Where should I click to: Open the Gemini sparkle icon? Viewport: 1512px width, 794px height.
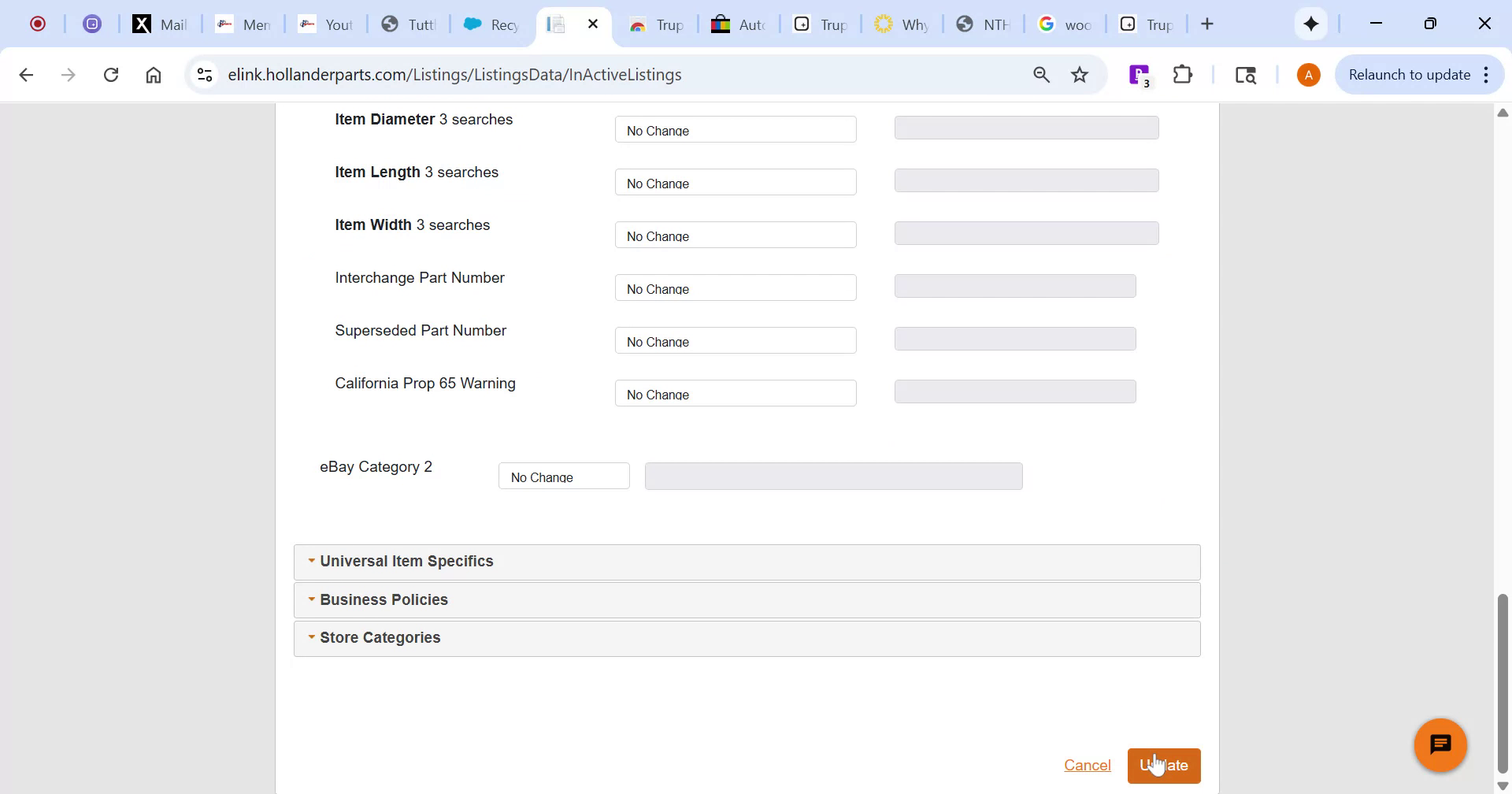pos(1310,24)
